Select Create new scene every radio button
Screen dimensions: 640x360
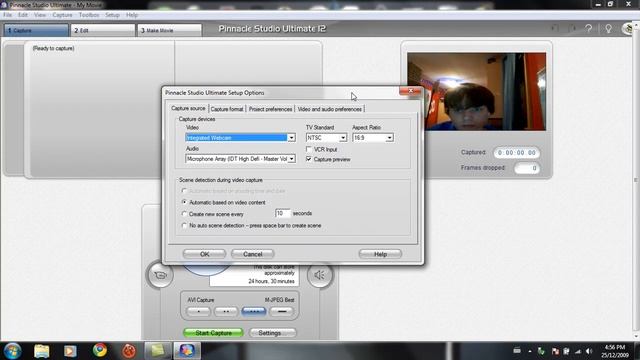point(184,213)
